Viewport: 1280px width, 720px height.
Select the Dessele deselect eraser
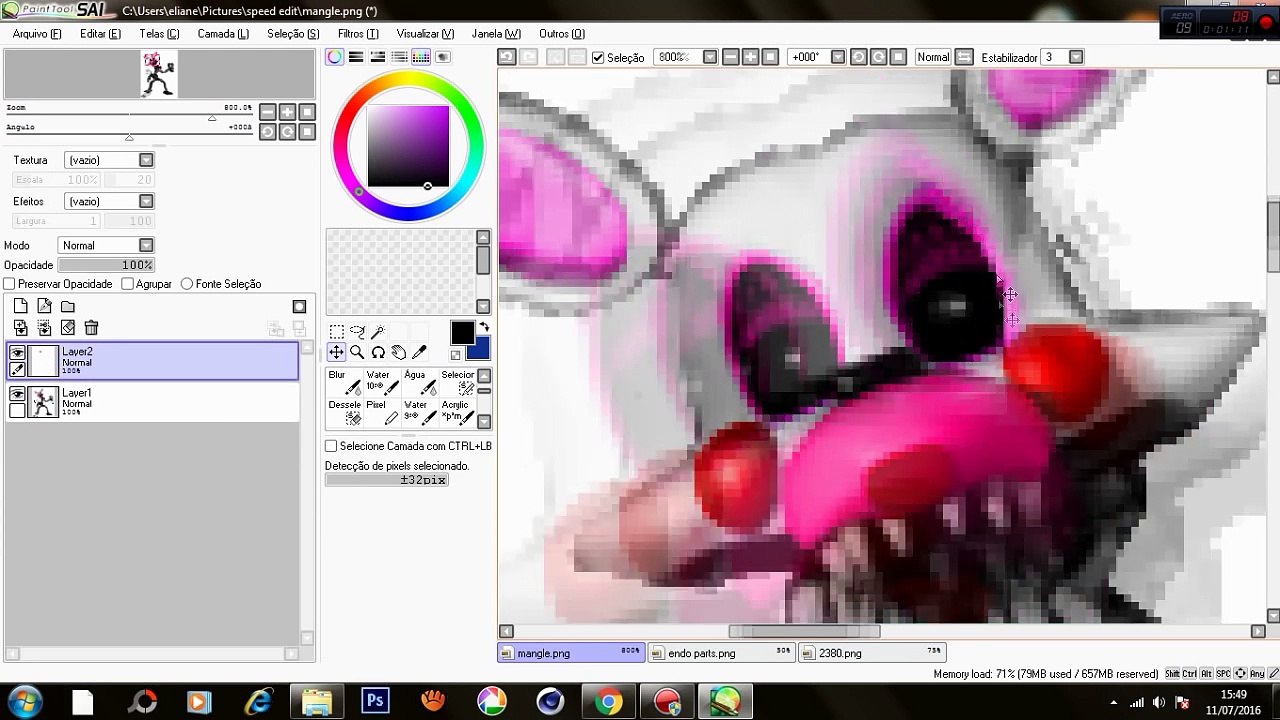(x=345, y=412)
